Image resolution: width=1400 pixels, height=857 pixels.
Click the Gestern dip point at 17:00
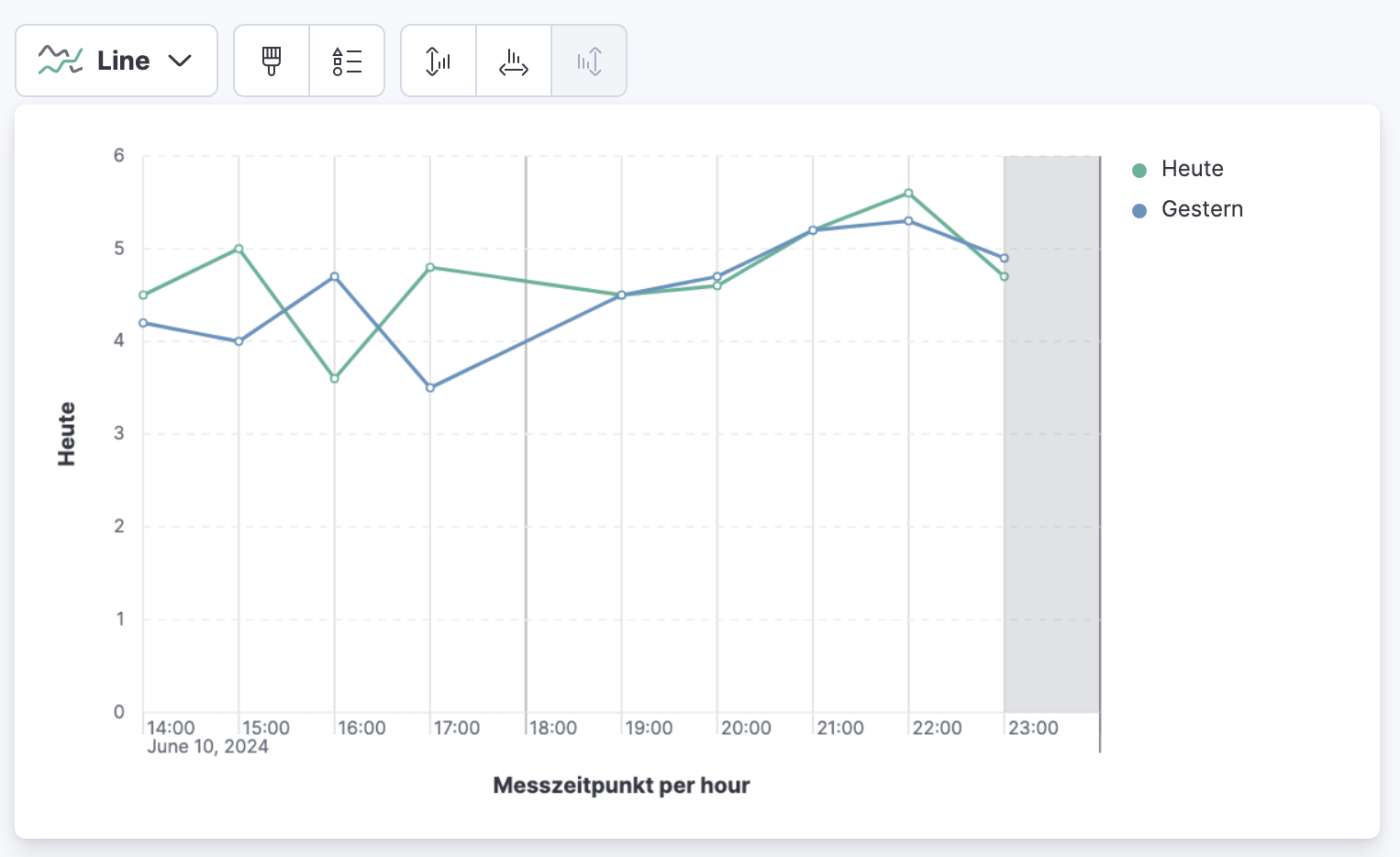[430, 386]
